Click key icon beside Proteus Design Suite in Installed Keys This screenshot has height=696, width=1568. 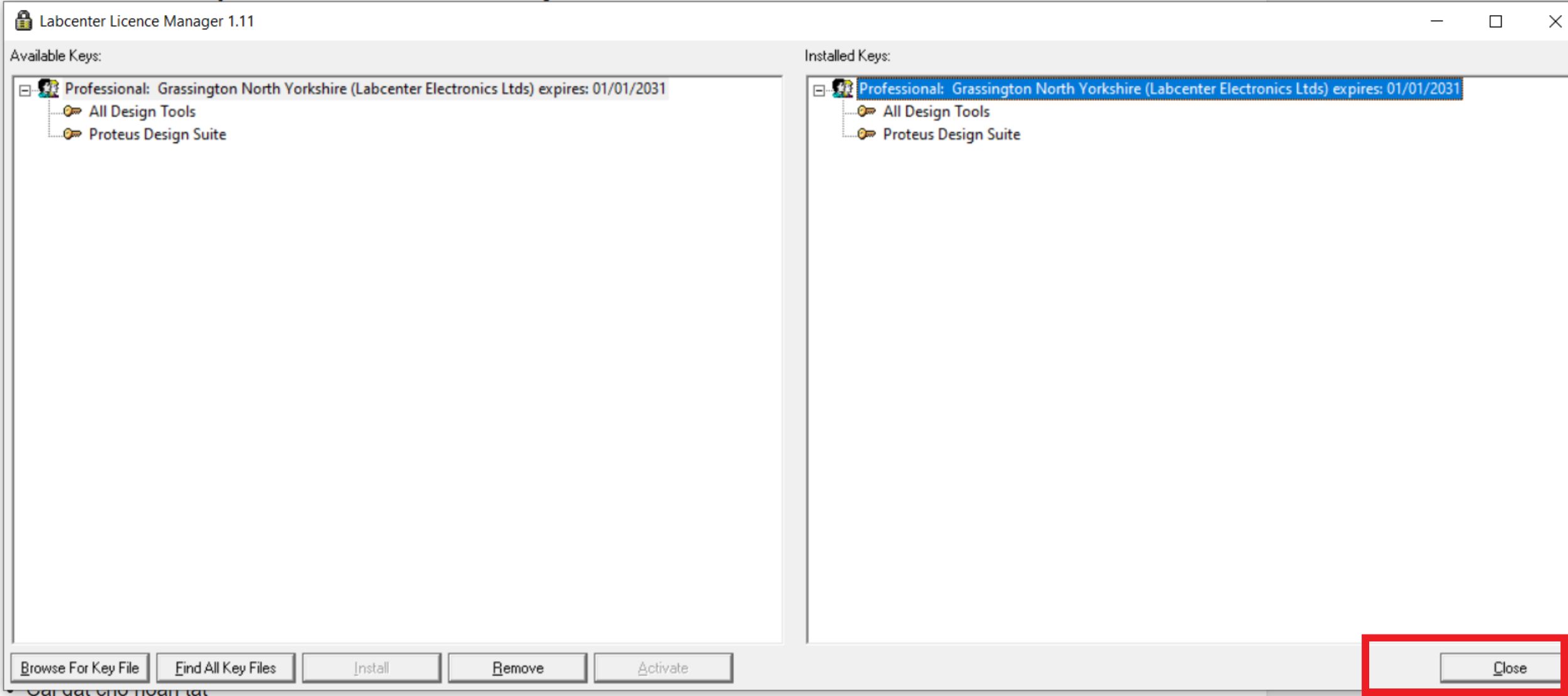[x=867, y=134]
